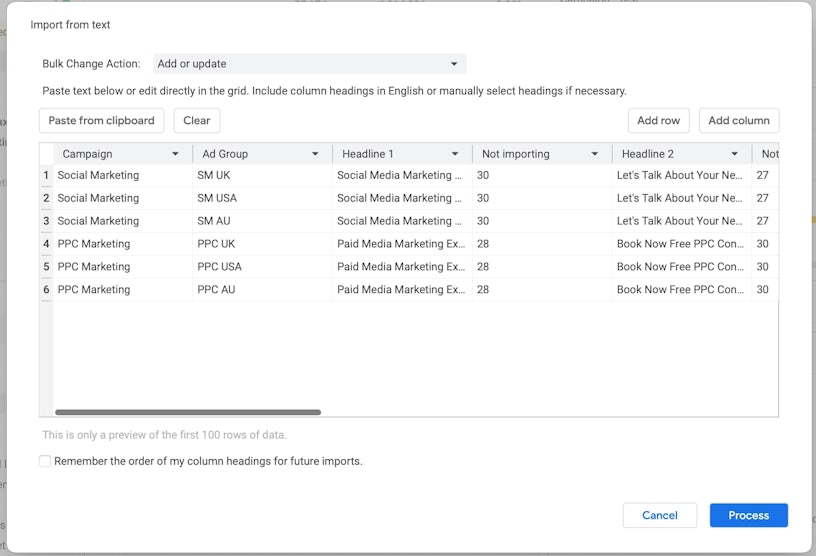Select row 1 number header
816x556 pixels.
pyautogui.click(x=46, y=175)
